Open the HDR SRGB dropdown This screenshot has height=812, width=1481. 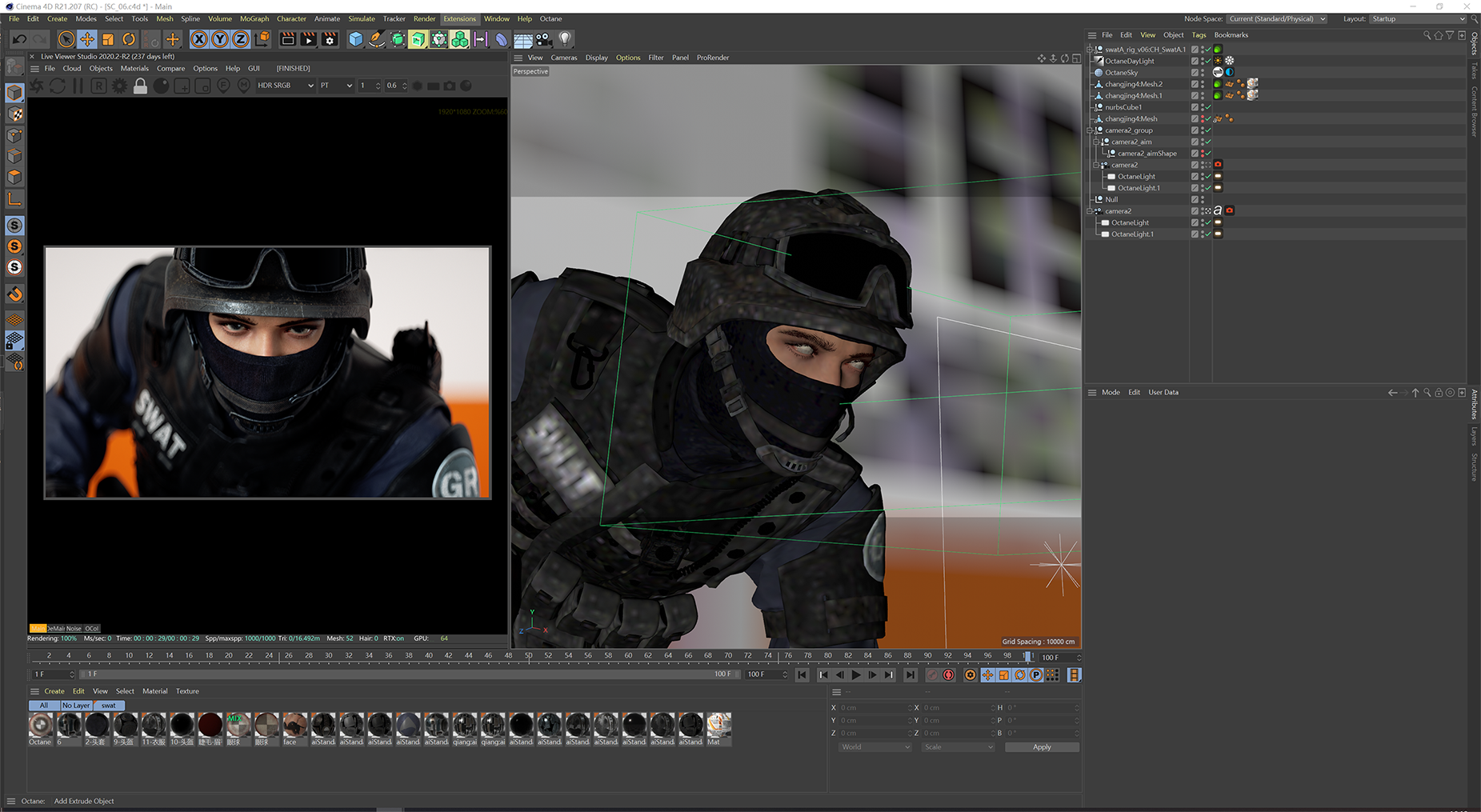285,86
